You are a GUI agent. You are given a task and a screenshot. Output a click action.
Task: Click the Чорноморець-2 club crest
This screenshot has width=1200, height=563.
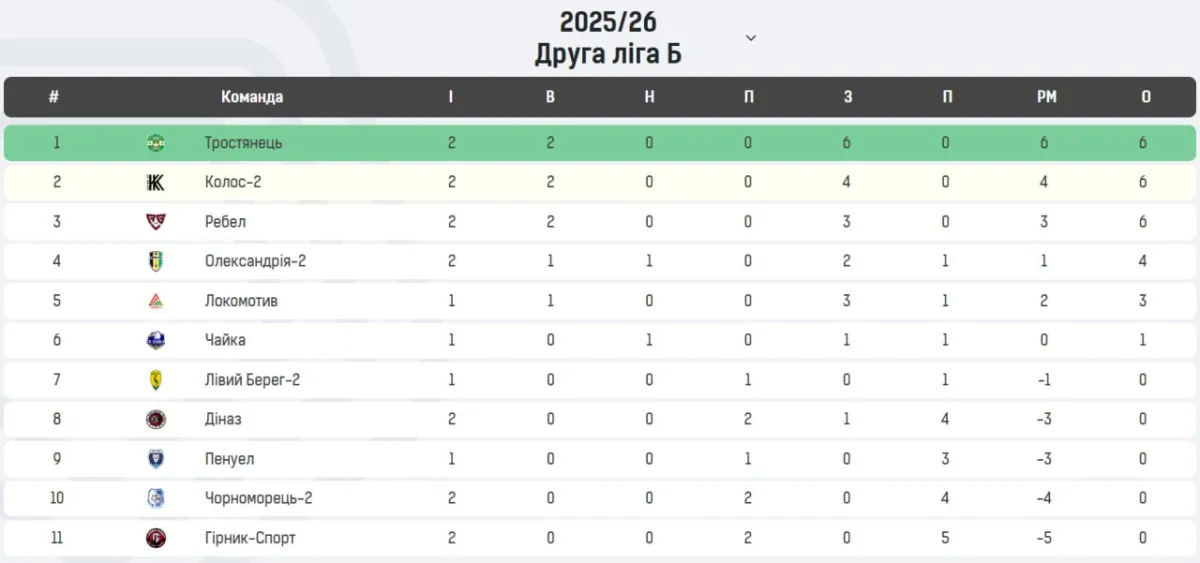click(x=156, y=498)
